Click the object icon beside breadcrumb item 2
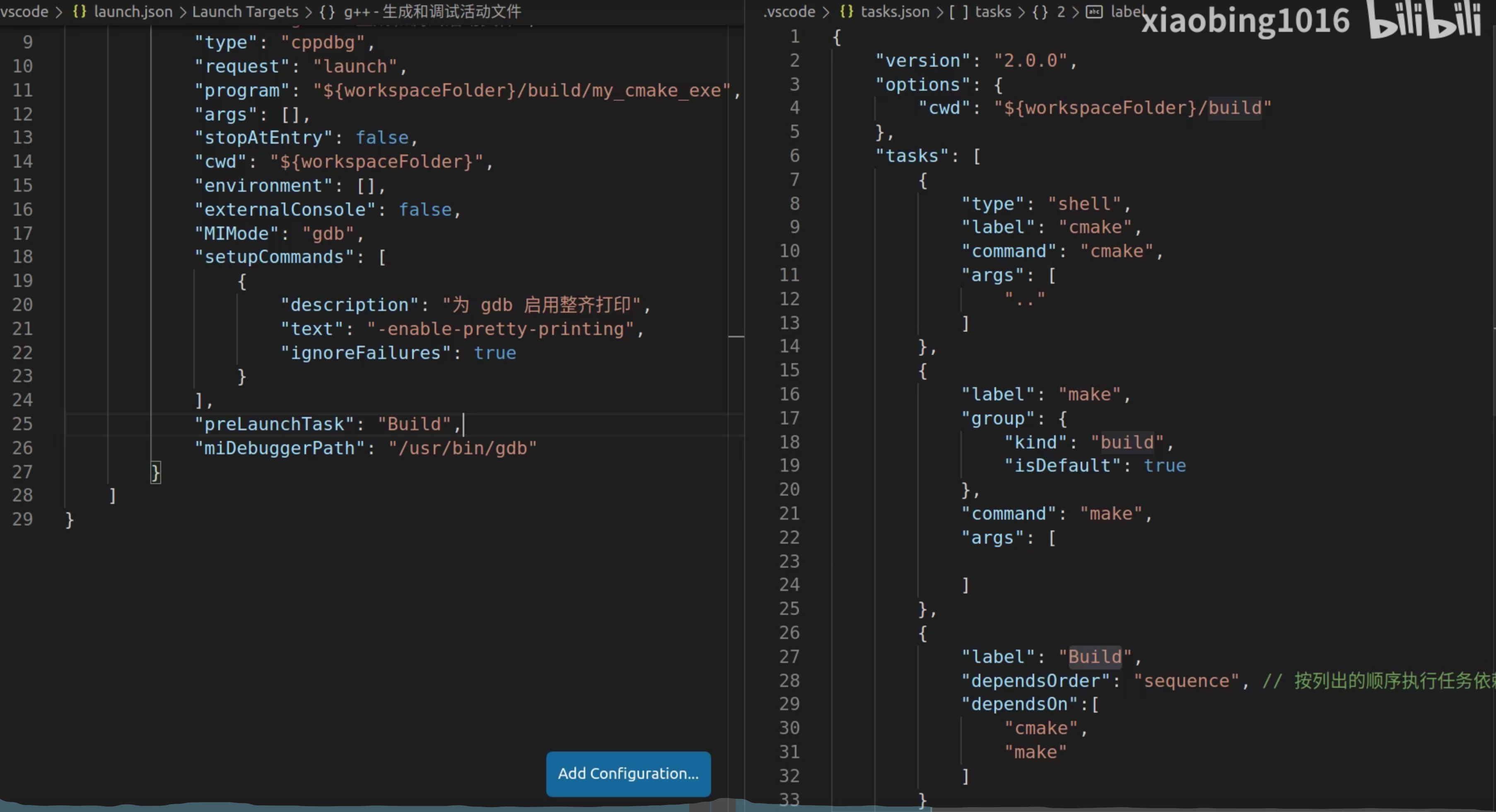1496x812 pixels. pos(1040,12)
